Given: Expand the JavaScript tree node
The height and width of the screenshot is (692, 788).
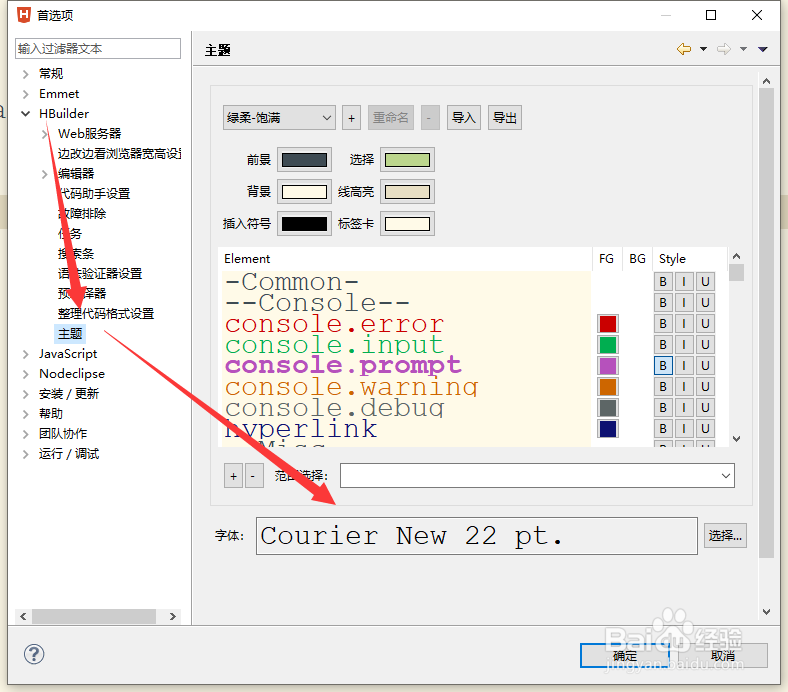Looking at the screenshot, I should [x=26, y=354].
